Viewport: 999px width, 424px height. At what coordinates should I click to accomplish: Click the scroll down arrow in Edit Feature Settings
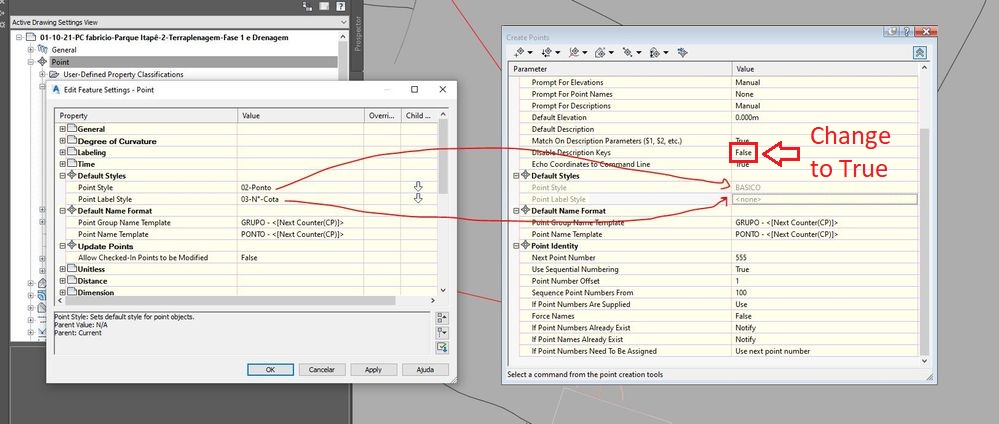coord(443,289)
